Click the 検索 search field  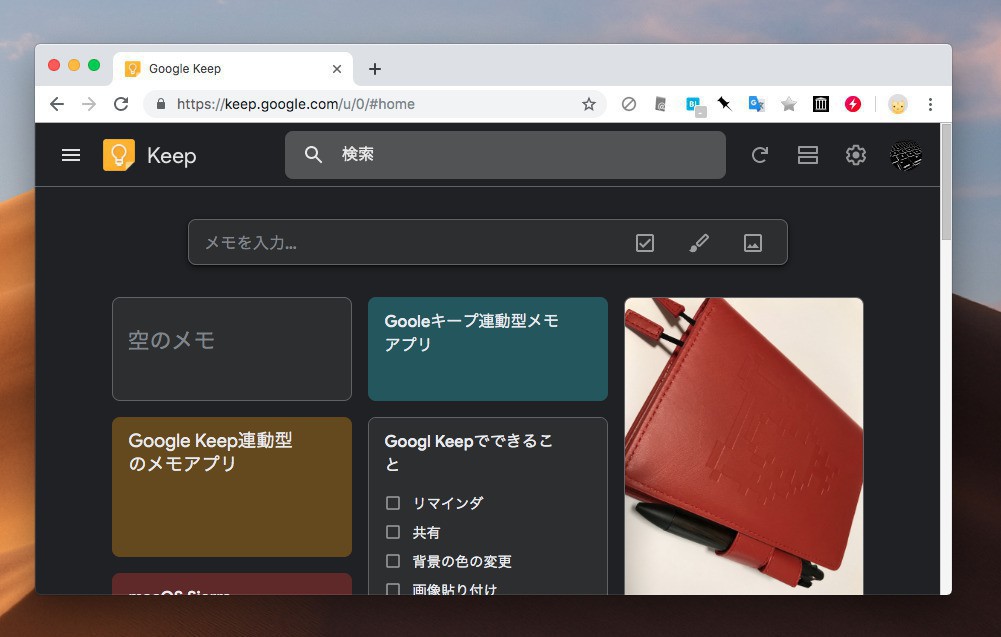[505, 155]
